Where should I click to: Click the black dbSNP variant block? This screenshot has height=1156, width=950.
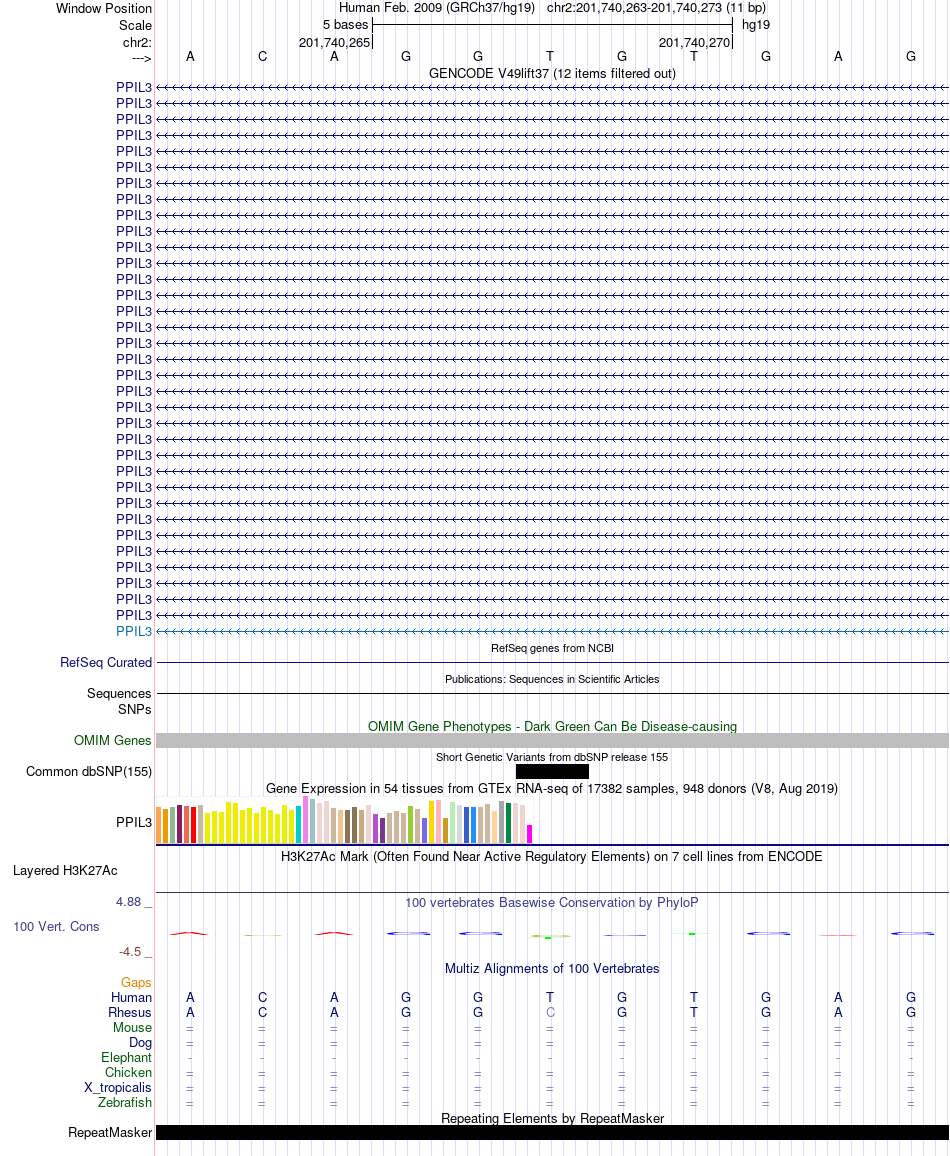[552, 772]
